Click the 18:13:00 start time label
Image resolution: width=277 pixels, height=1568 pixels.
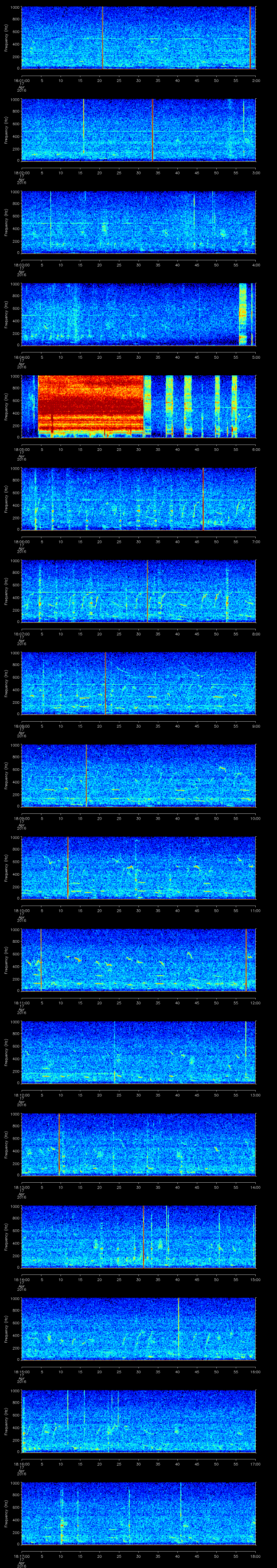click(21, 1187)
